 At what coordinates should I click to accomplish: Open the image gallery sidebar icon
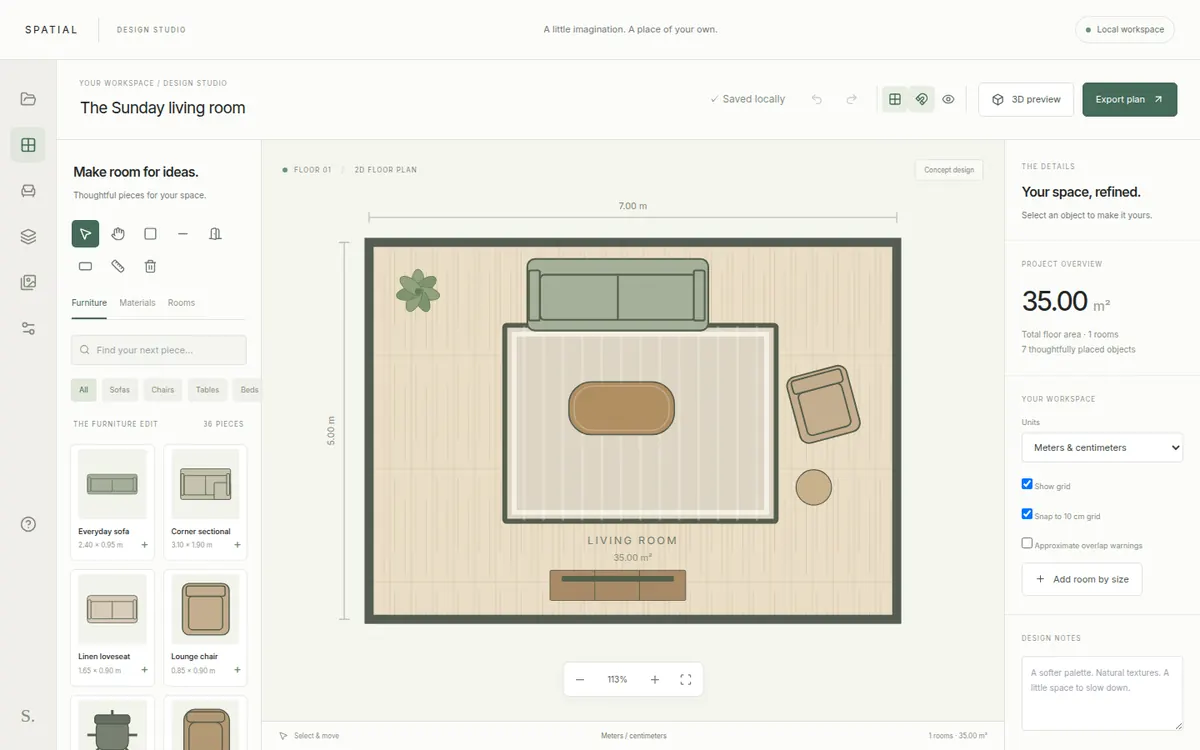pos(28,283)
